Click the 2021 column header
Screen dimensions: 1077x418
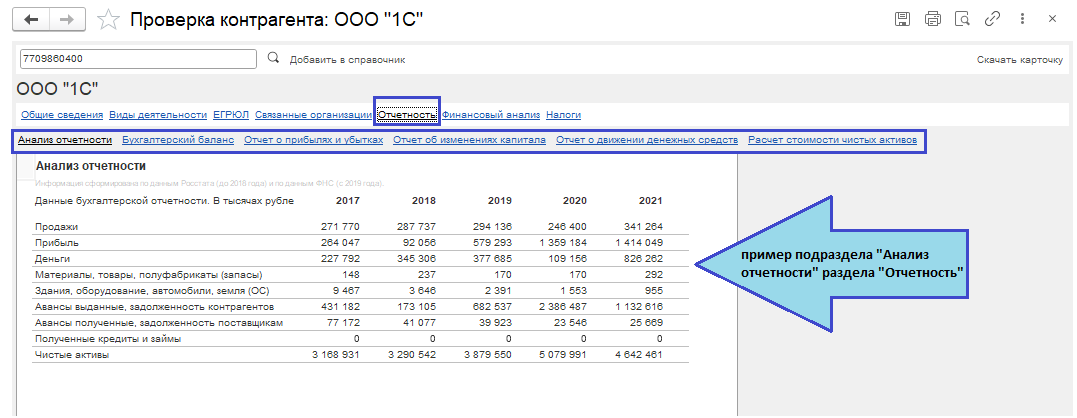(650, 201)
